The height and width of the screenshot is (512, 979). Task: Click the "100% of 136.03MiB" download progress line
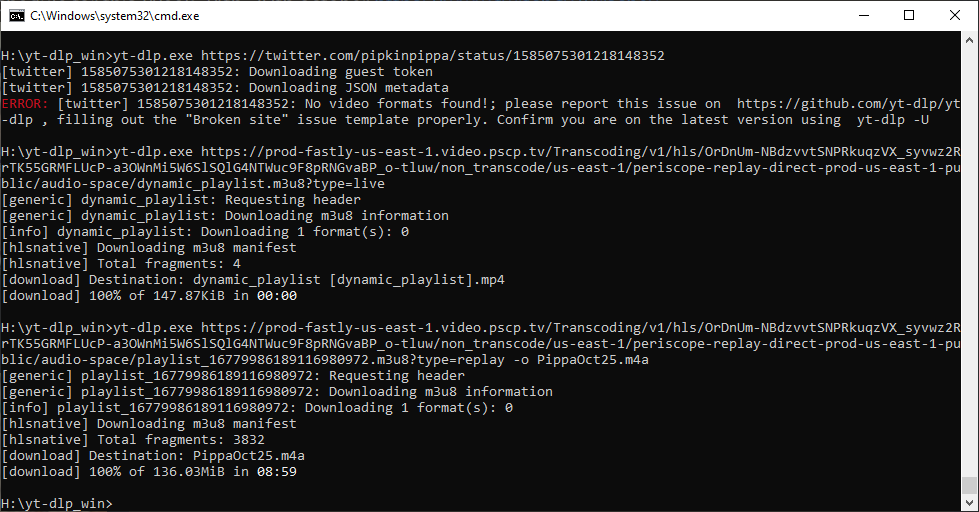coord(149,471)
